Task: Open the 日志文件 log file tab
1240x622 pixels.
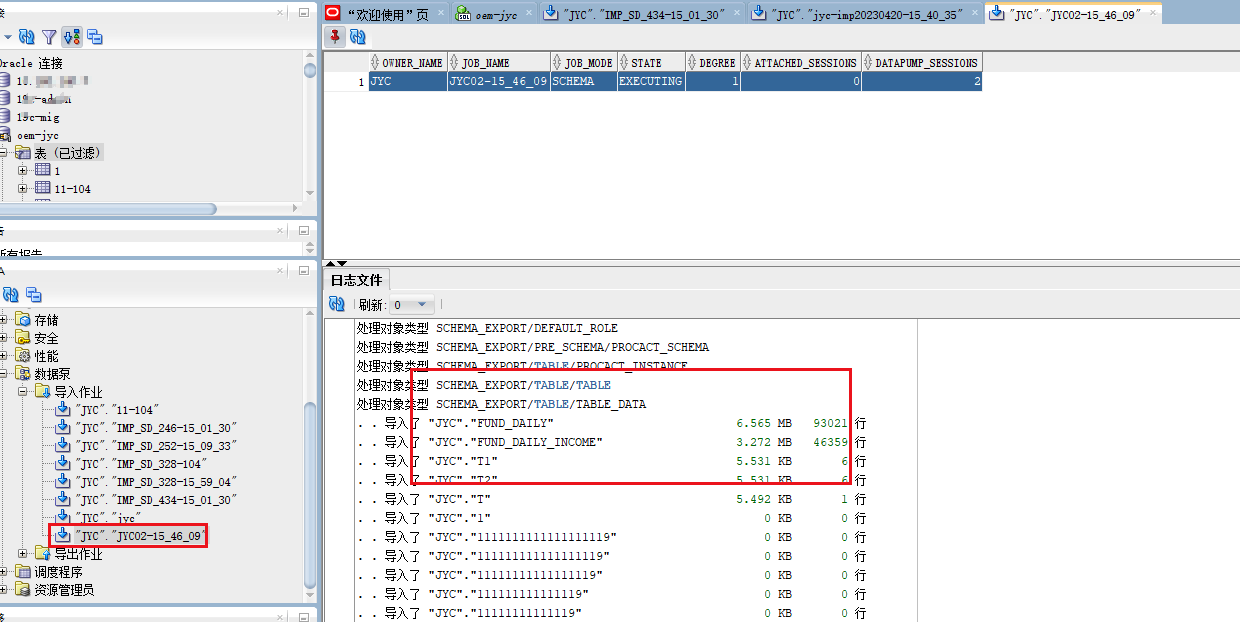Action: pyautogui.click(x=356, y=281)
